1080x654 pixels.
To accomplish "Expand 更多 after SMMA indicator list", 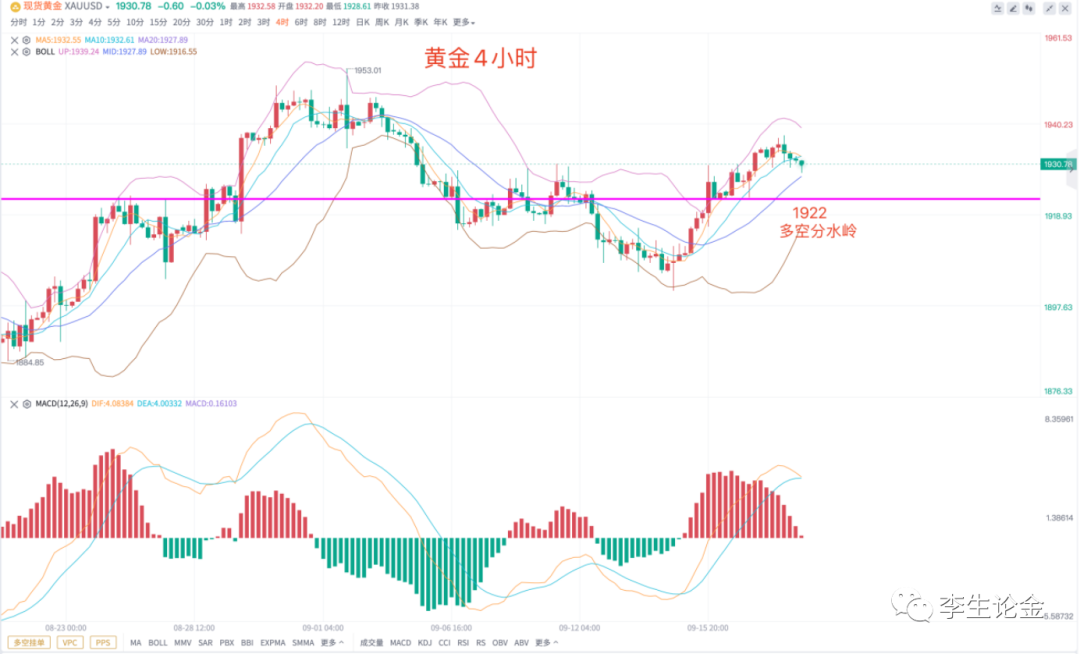I will (x=332, y=642).
